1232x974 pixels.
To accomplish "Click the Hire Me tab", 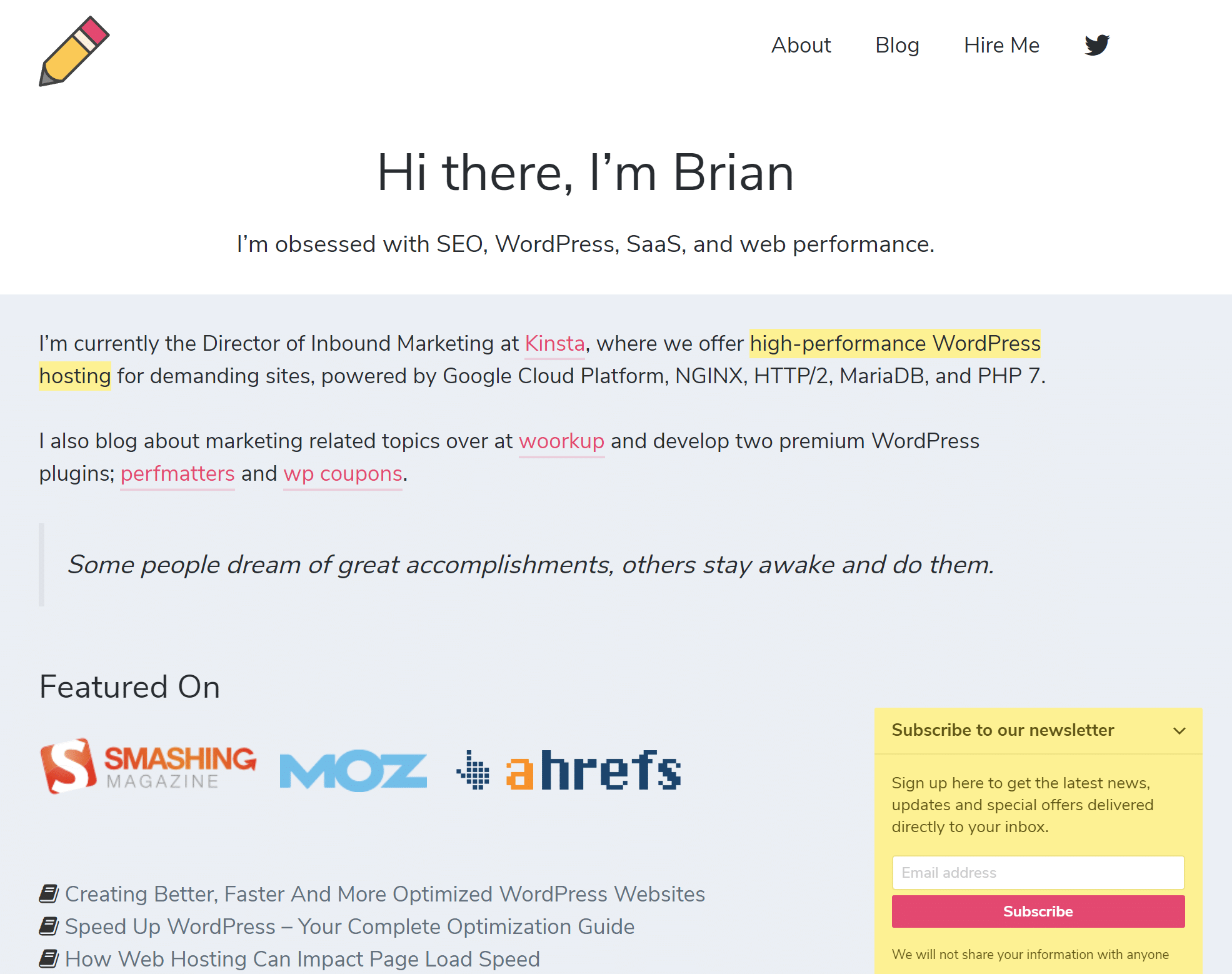I will point(1002,45).
